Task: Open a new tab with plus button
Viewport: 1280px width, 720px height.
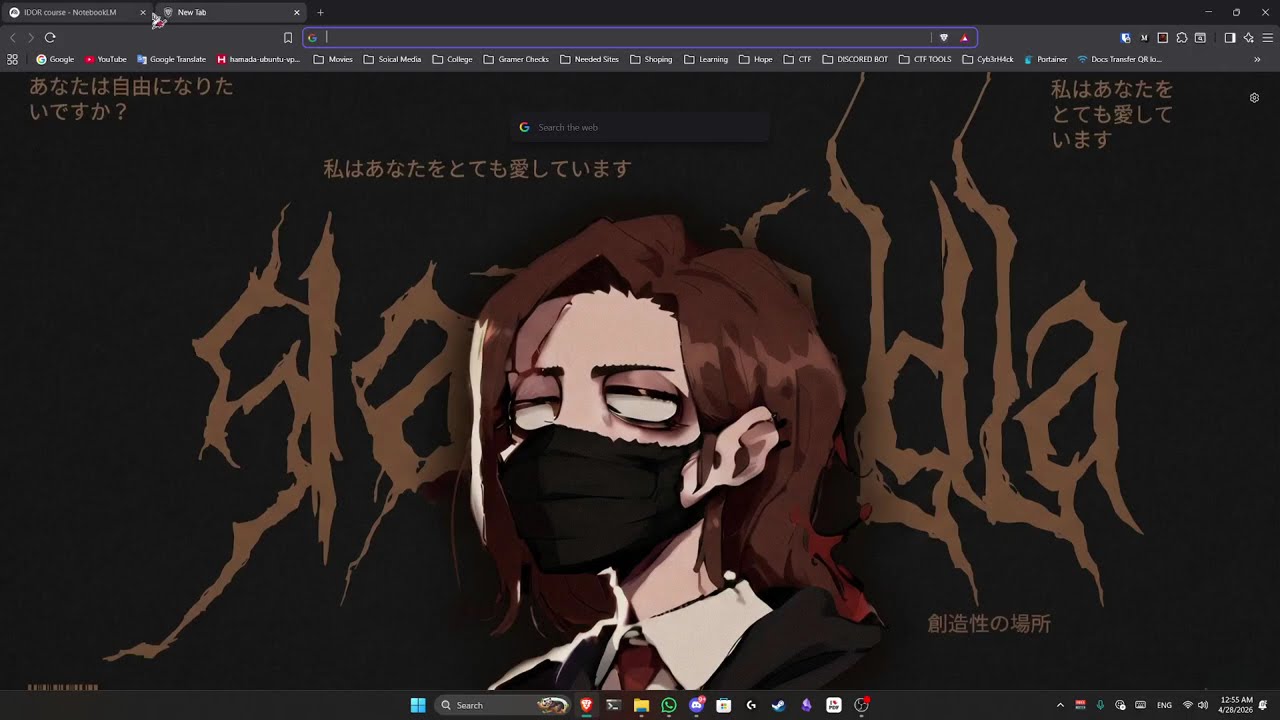Action: point(320,12)
